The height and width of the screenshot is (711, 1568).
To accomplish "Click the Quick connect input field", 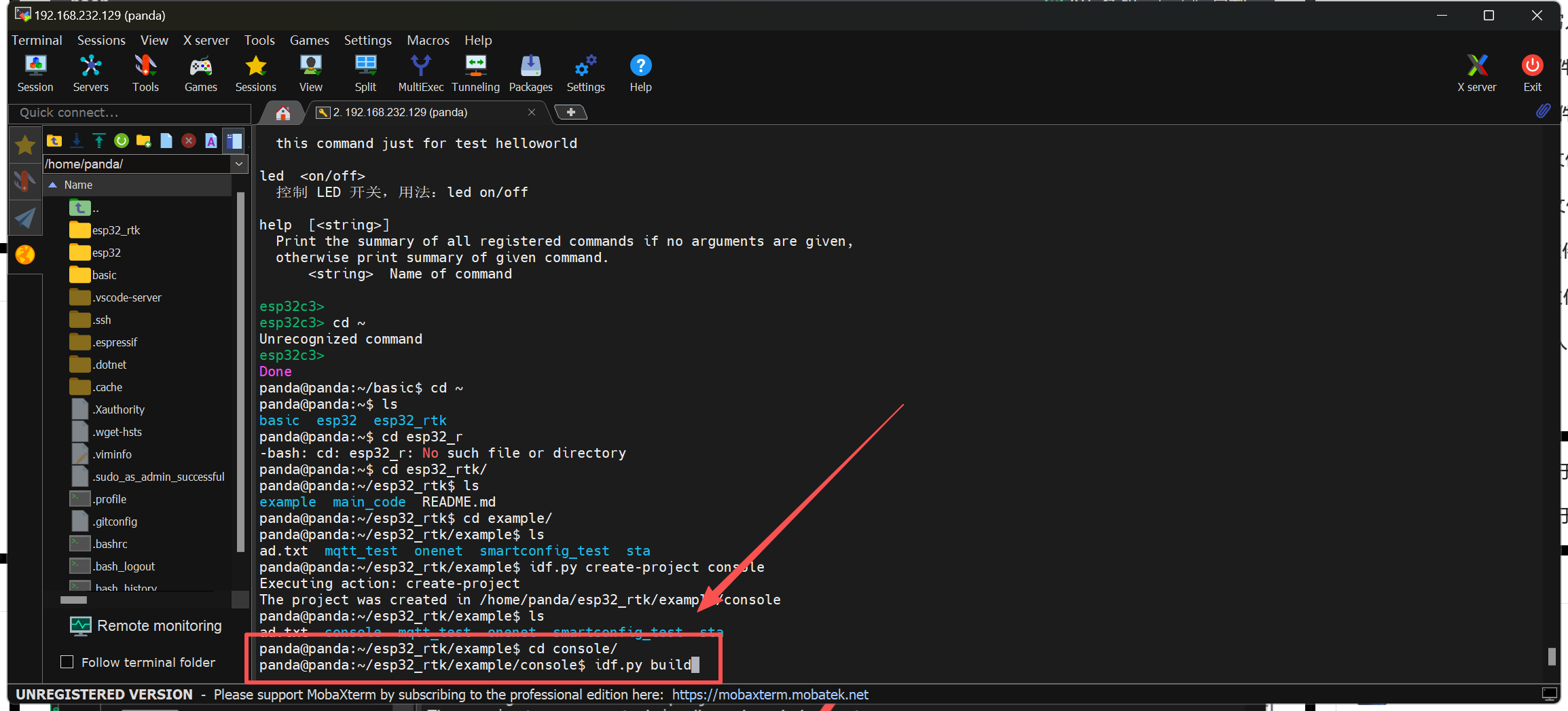I will [x=130, y=113].
